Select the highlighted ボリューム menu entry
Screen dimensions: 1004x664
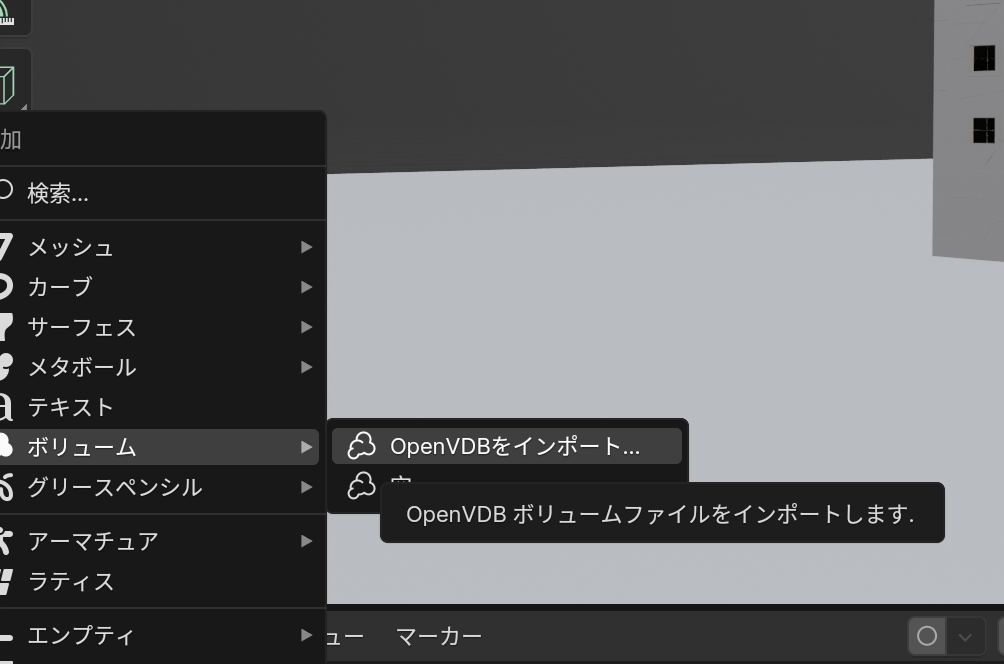pos(82,447)
